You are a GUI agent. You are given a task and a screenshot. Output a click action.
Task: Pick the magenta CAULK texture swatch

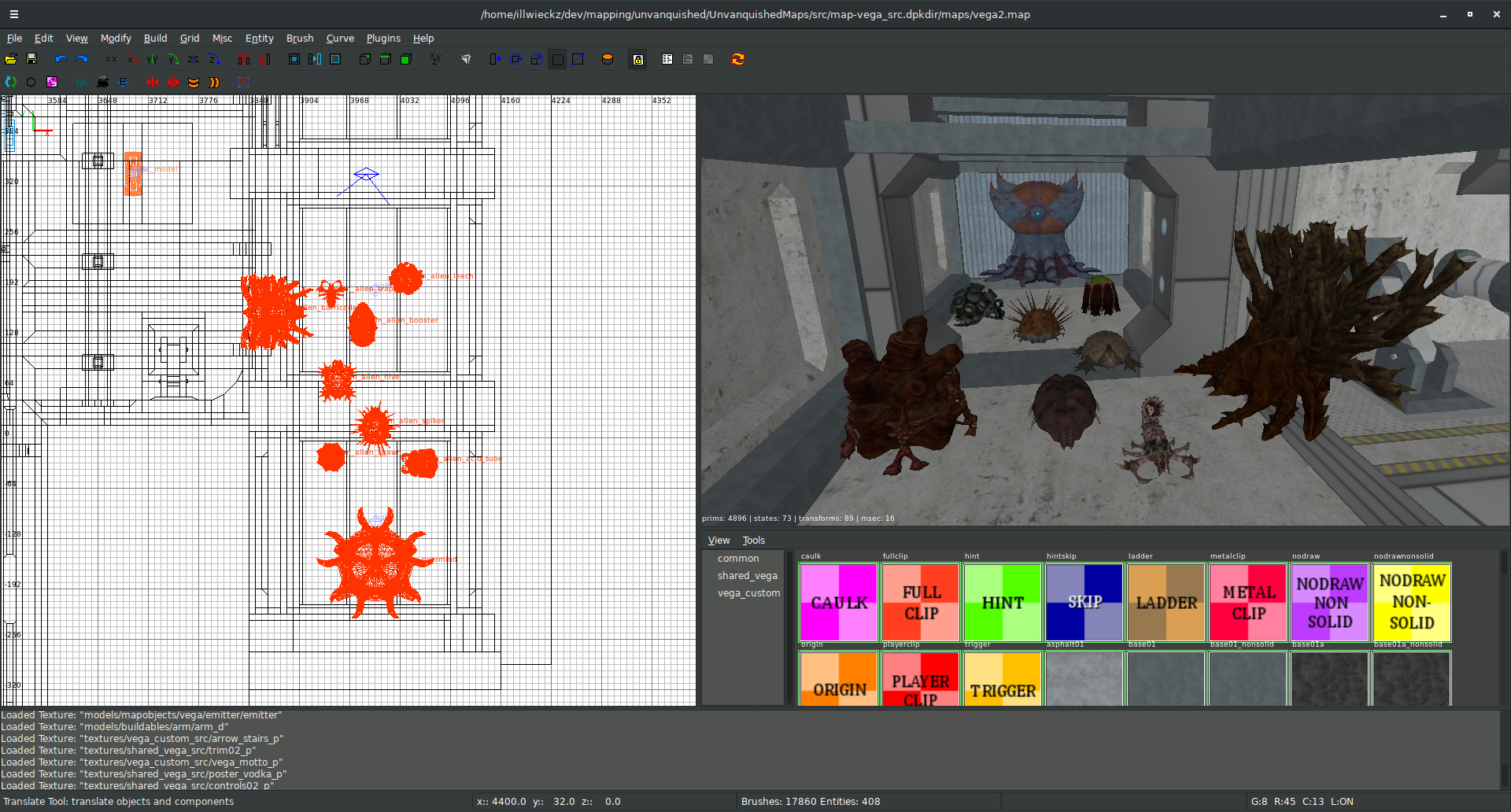tap(838, 603)
